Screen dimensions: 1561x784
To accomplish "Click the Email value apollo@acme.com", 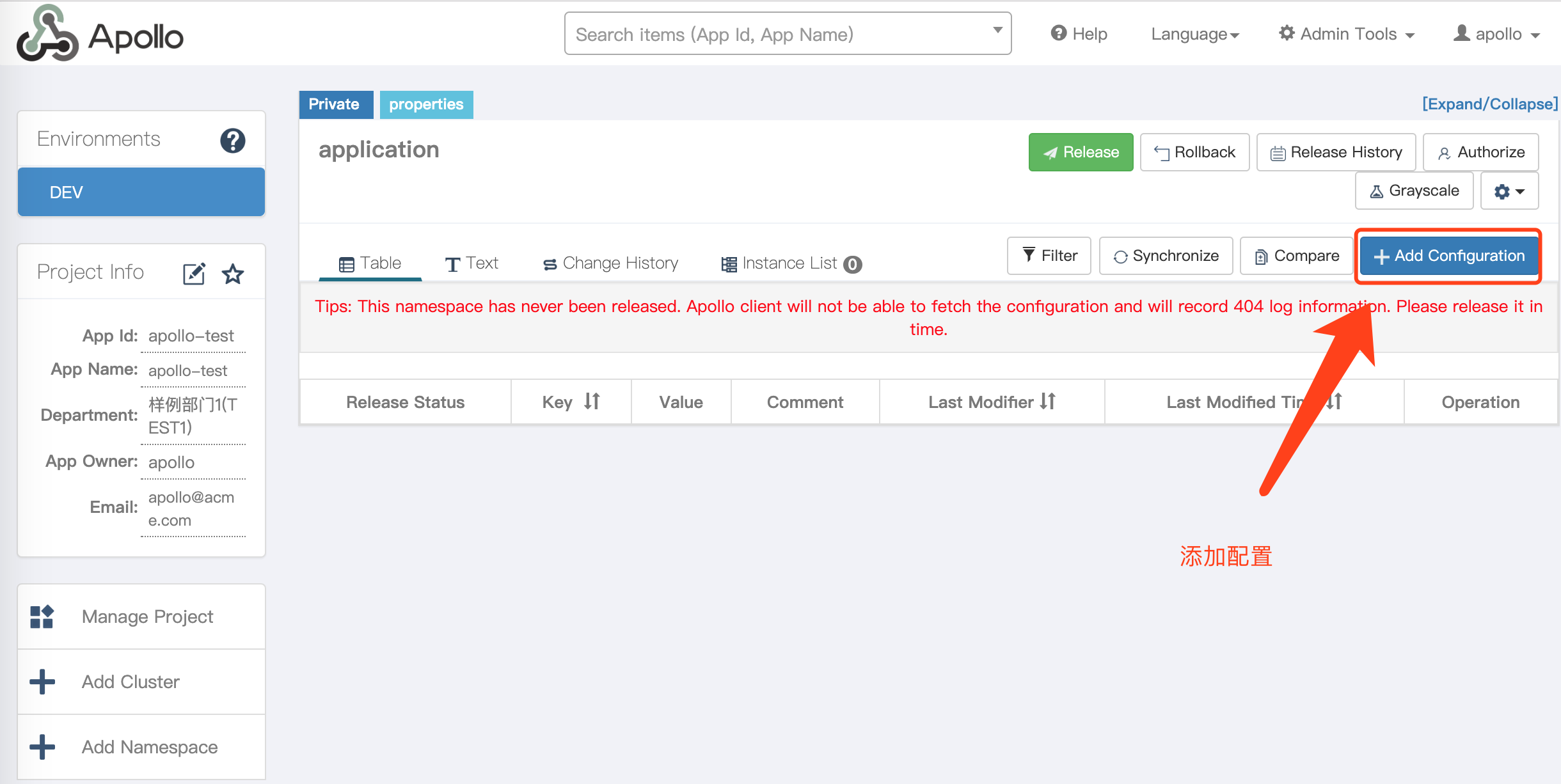I will 191,508.
